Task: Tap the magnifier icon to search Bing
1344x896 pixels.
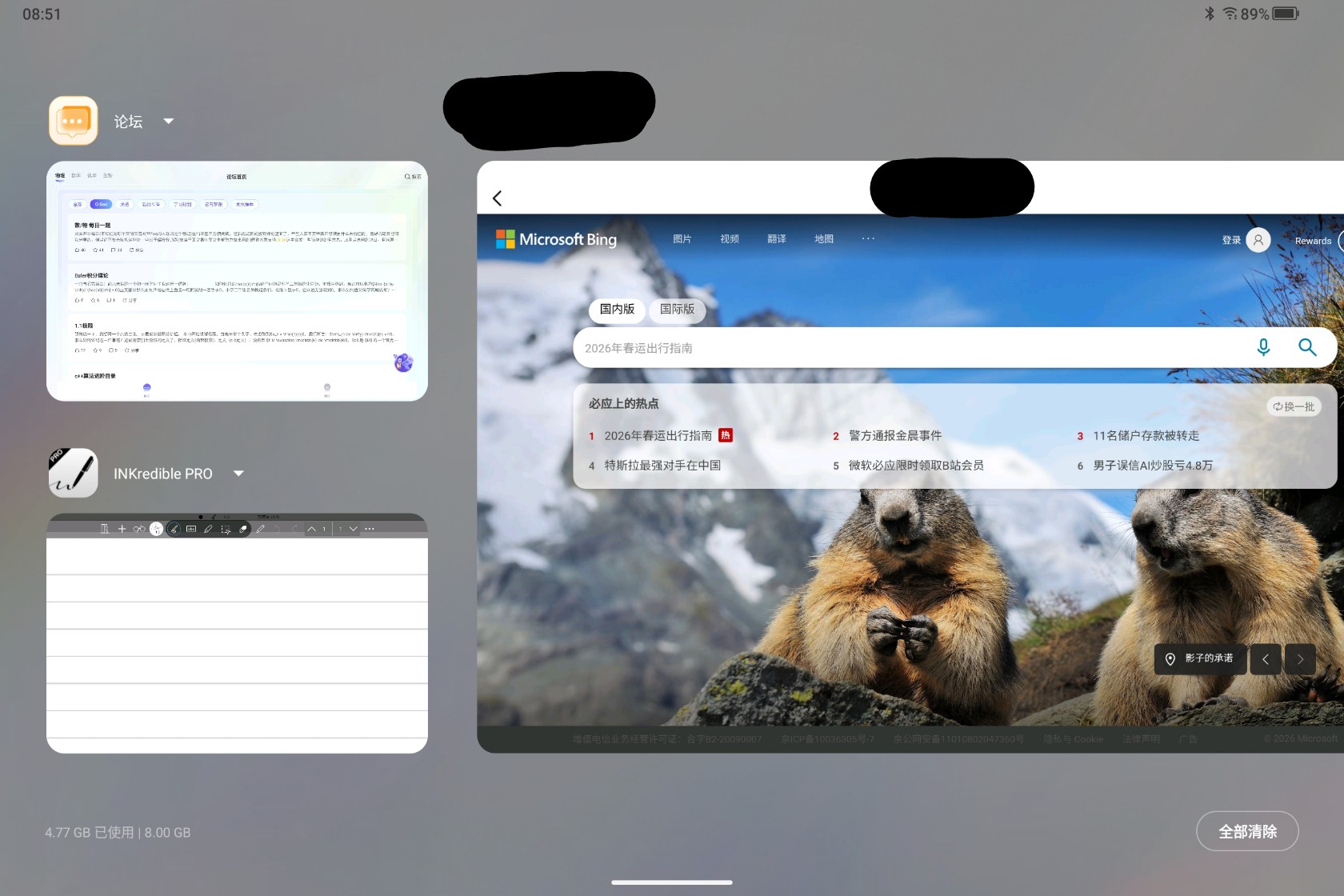Action: [x=1307, y=347]
